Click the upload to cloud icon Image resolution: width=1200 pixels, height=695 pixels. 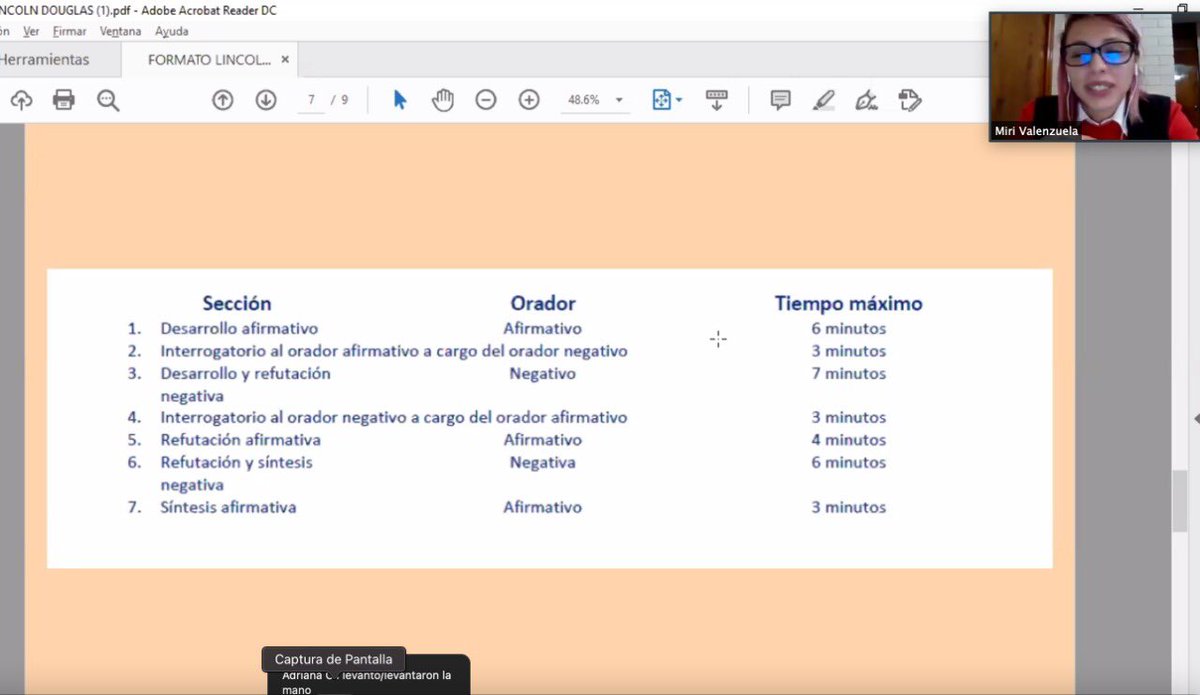(21, 100)
